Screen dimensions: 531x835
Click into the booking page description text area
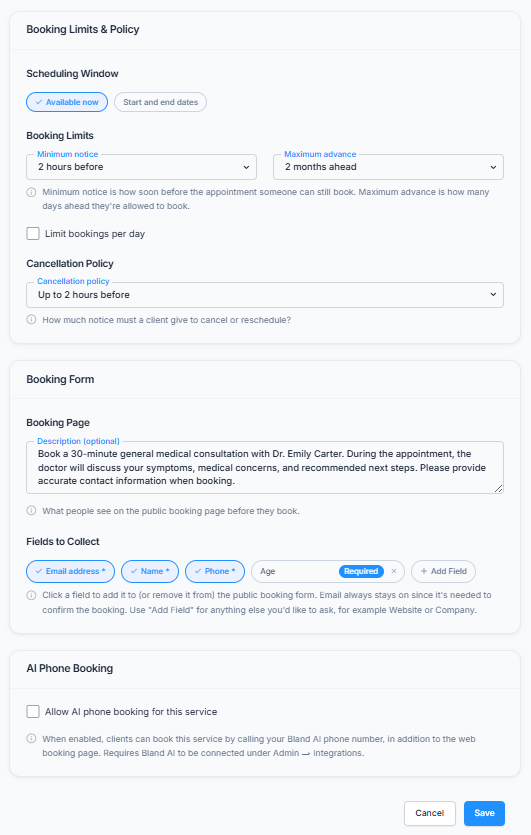pyautogui.click(x=265, y=468)
